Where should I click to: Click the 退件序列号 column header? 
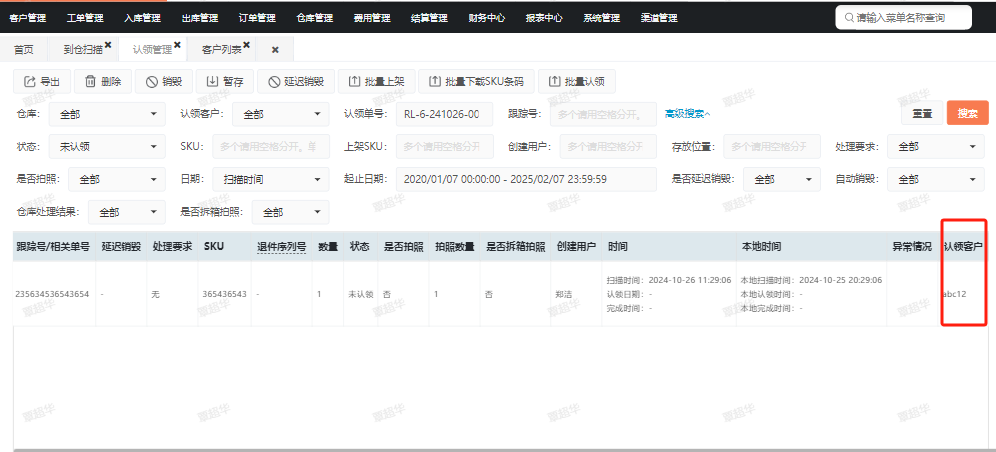tap(282, 246)
